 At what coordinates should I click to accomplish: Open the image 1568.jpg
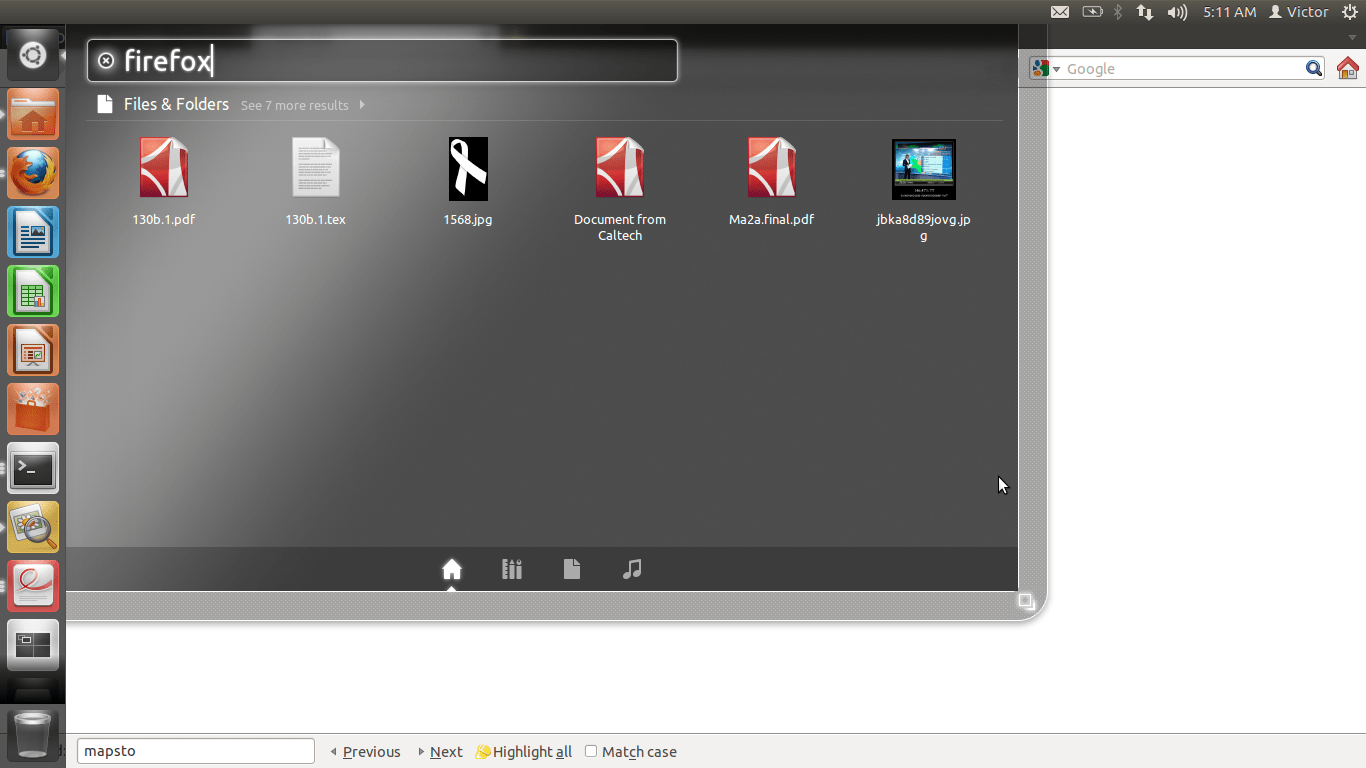click(468, 181)
